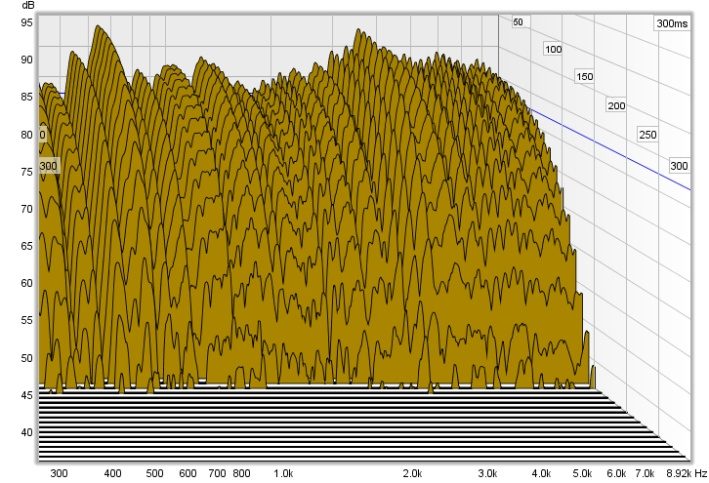
Task: Click the 800 Hz frequency axis label
Action: point(241,474)
